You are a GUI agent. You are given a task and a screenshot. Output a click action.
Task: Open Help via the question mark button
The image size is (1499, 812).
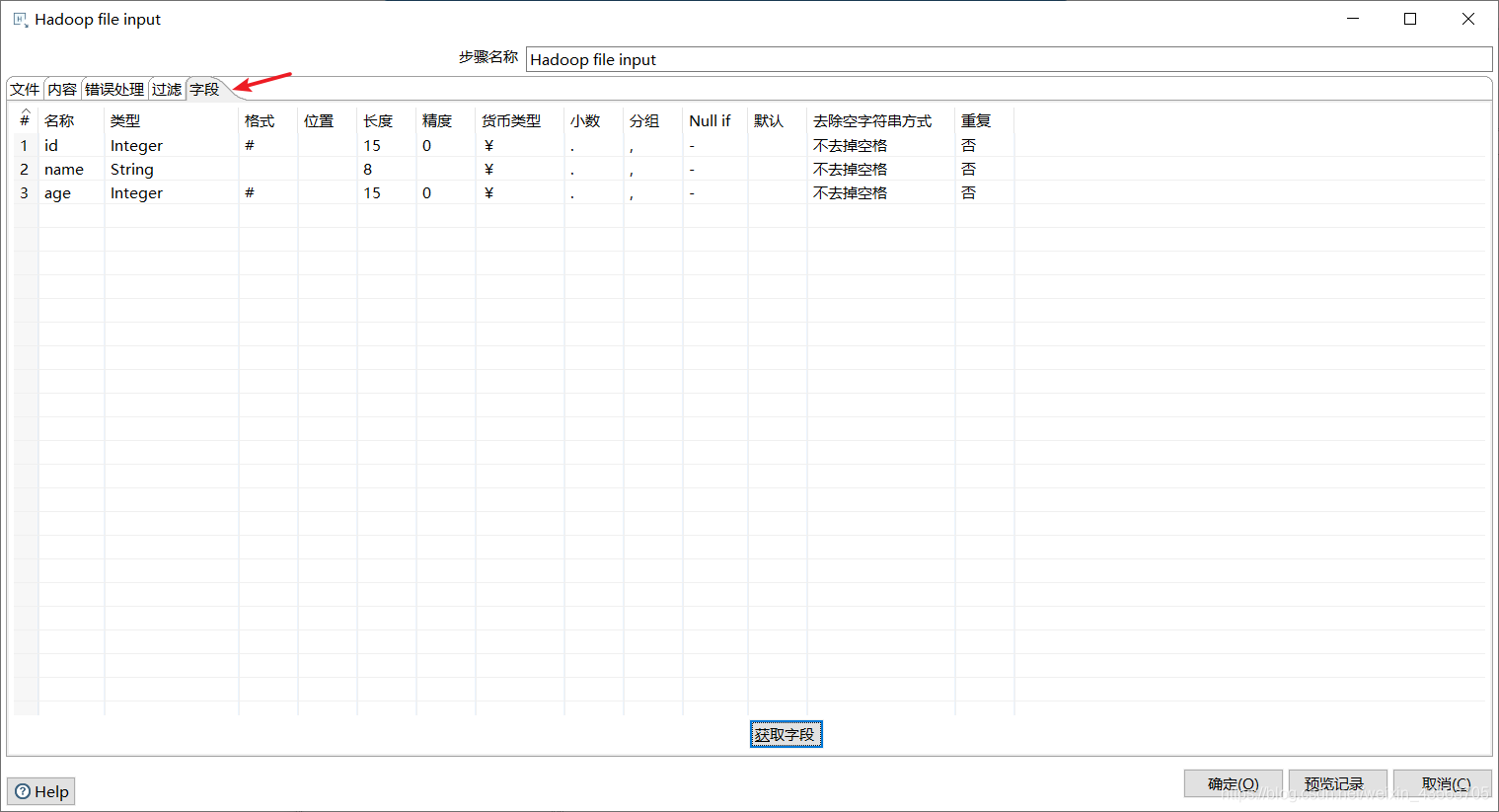coord(41,791)
